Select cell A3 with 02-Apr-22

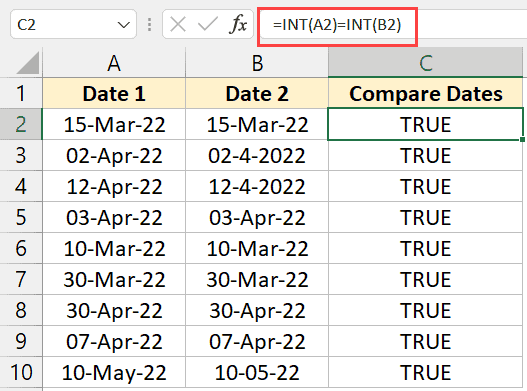click(114, 155)
